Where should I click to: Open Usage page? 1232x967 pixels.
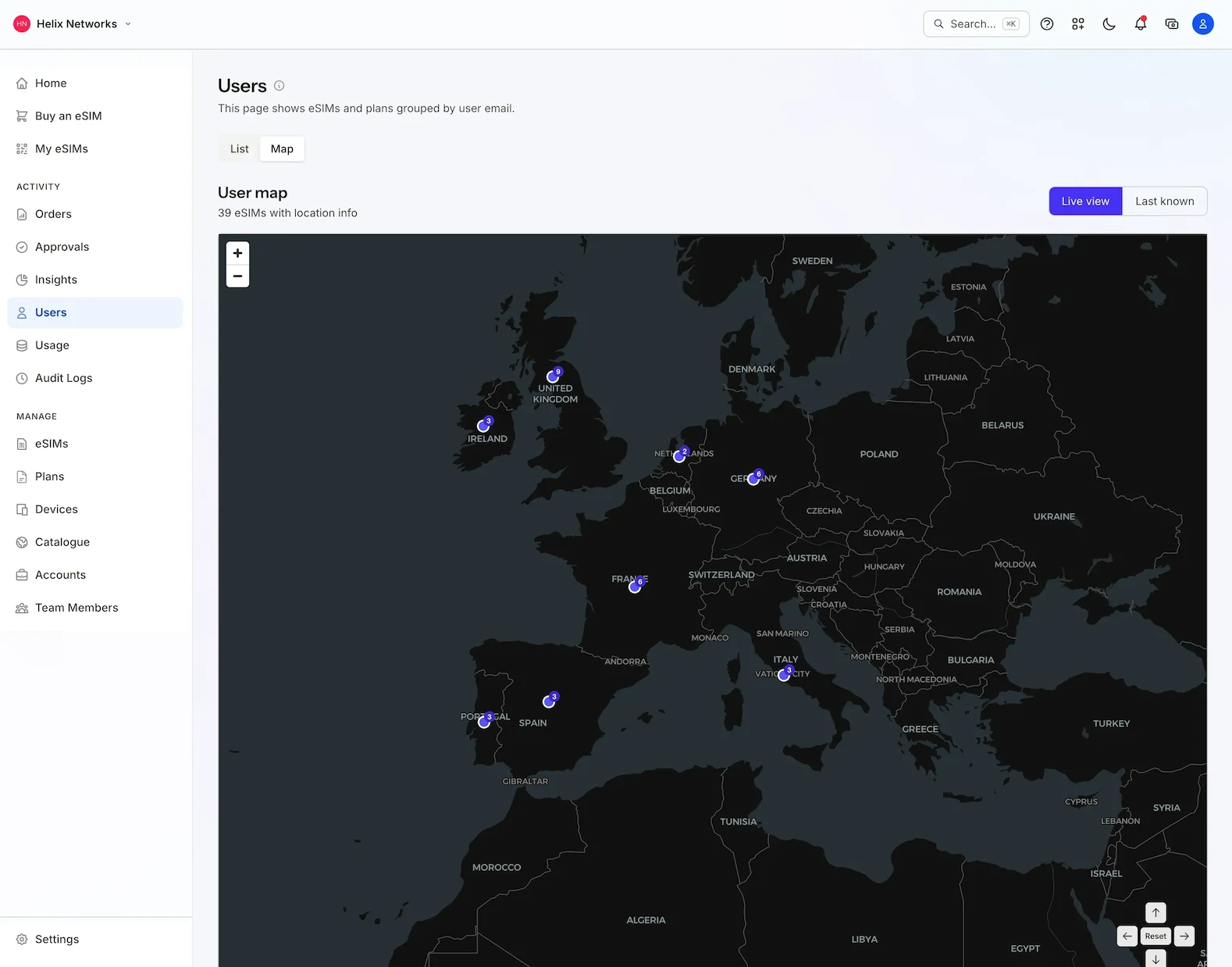click(94, 345)
